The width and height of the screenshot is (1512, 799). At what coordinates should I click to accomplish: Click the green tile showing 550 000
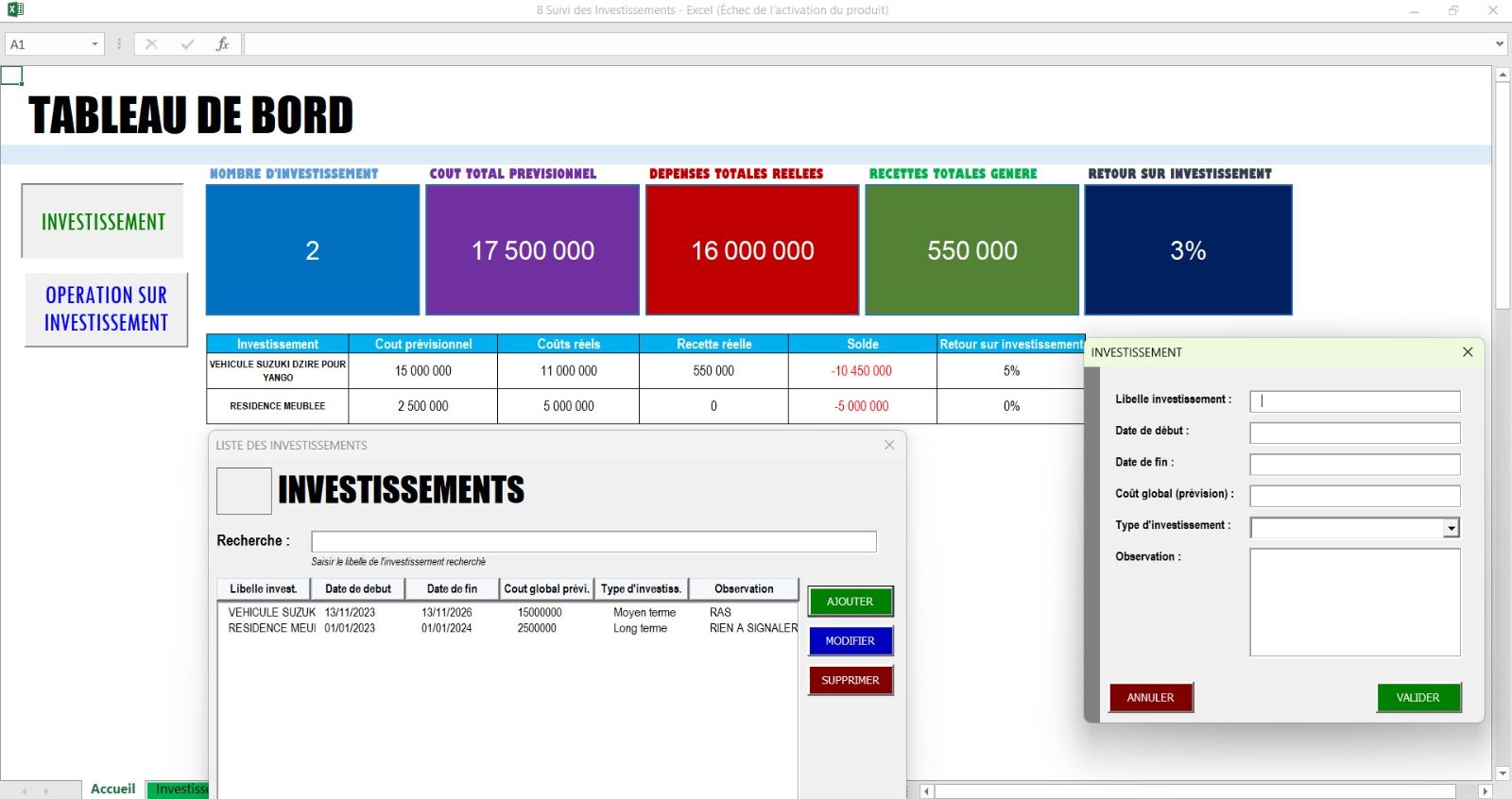(x=971, y=250)
